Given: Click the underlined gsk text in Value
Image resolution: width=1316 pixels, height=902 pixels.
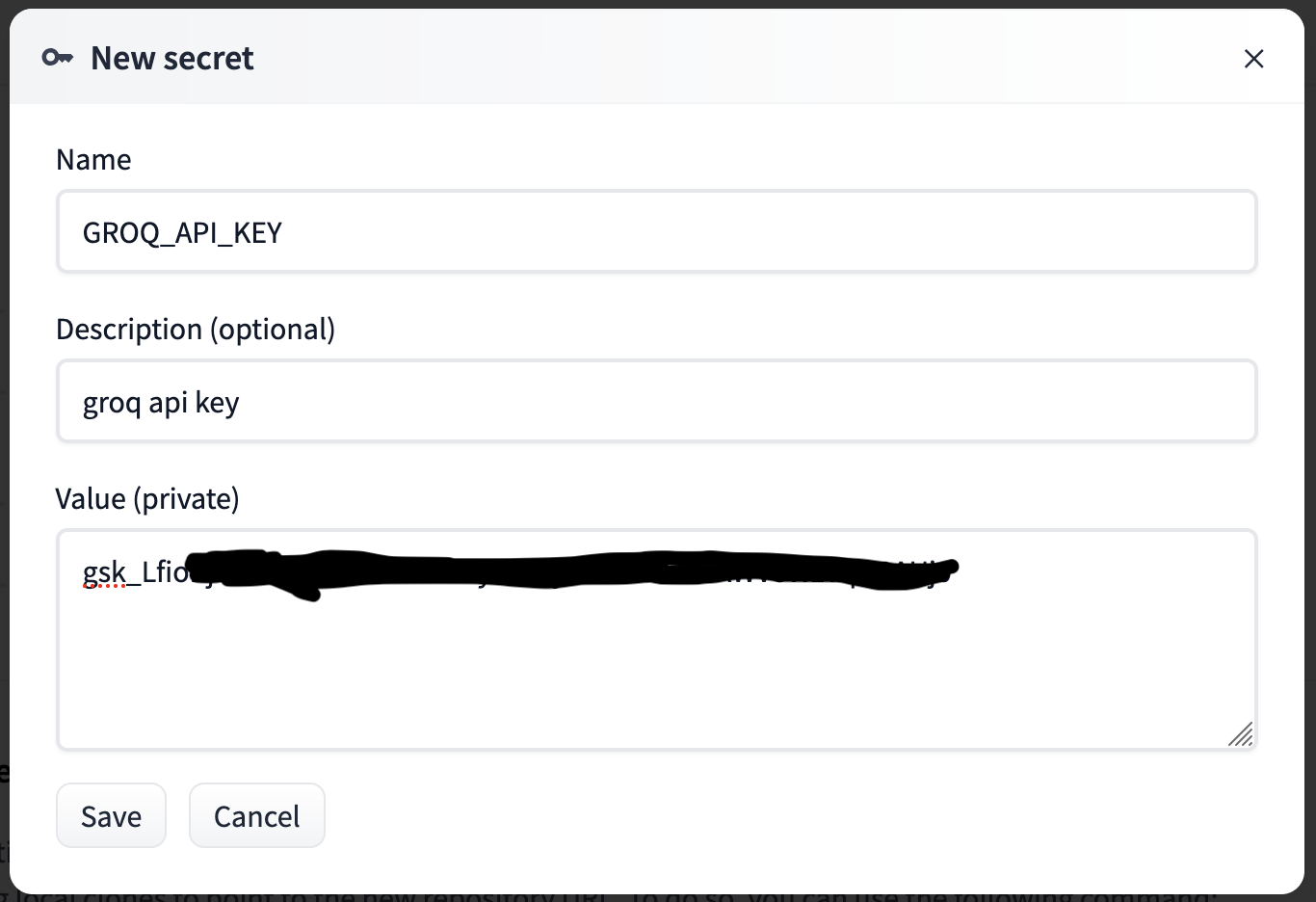Looking at the screenshot, I should [104, 572].
